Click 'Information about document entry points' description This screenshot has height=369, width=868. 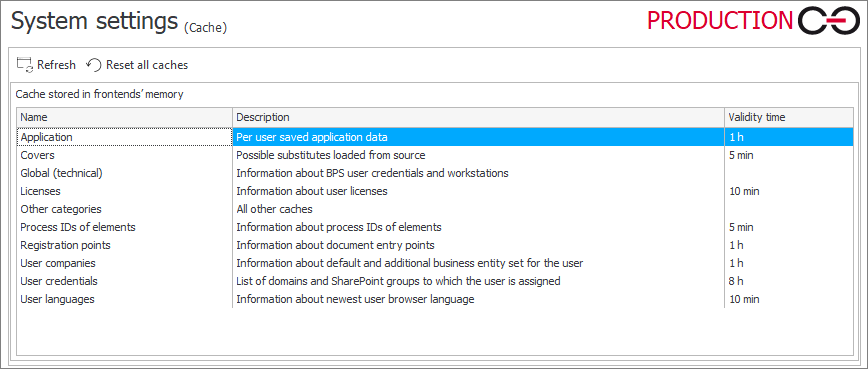click(x=335, y=245)
